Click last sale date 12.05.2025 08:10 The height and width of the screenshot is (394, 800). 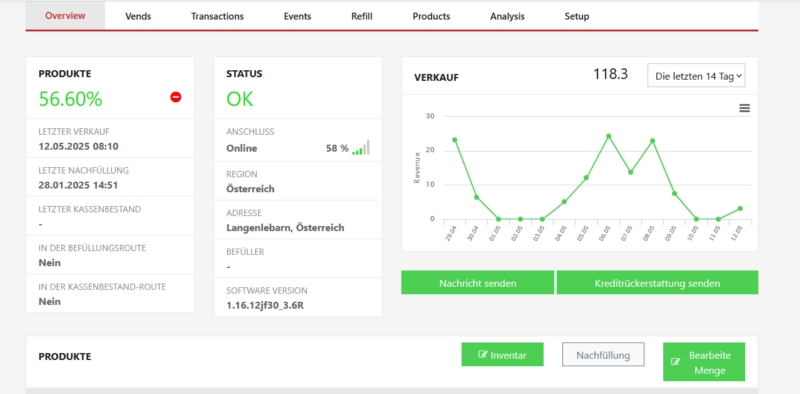coord(79,146)
